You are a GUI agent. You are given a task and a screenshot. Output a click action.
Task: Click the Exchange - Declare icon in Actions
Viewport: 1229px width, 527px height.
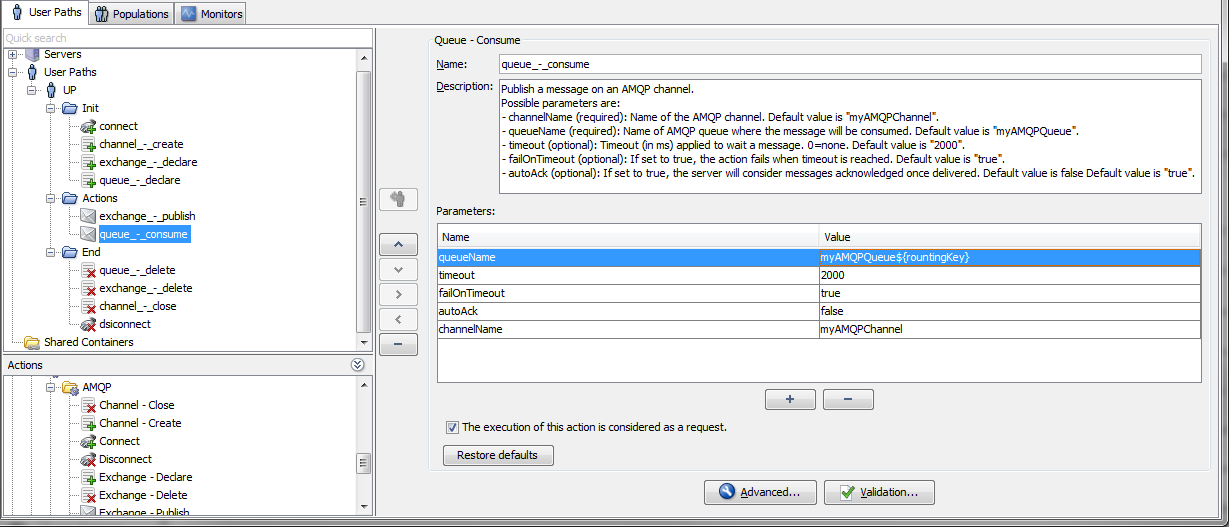[88, 477]
